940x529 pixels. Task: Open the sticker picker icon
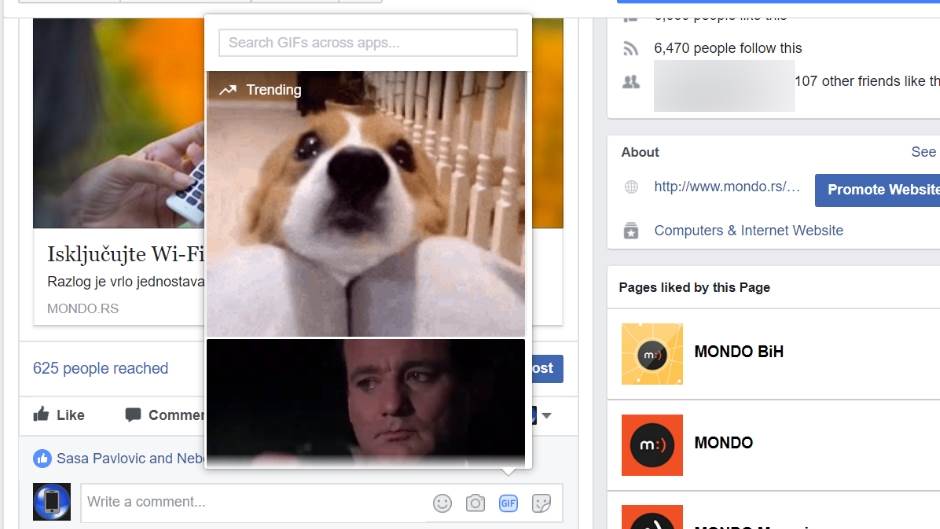(541, 503)
